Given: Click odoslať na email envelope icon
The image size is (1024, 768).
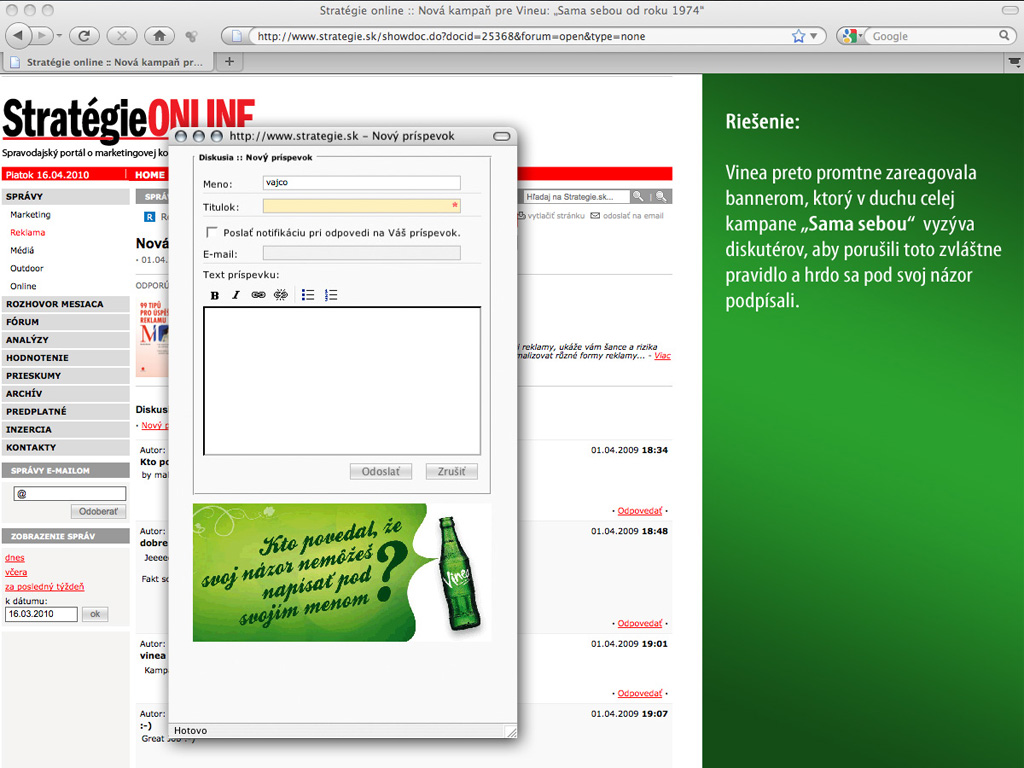Looking at the screenshot, I should (595, 216).
